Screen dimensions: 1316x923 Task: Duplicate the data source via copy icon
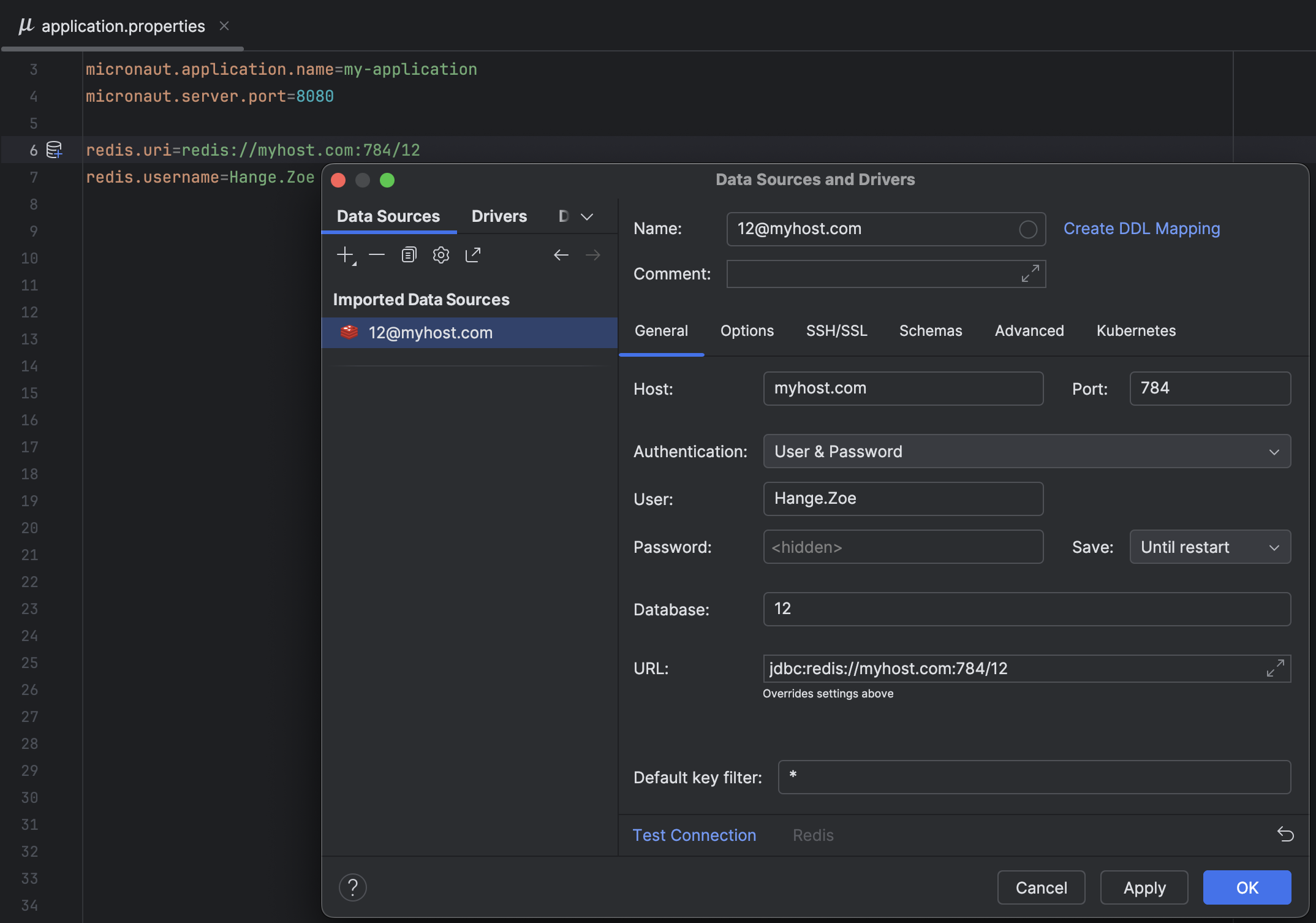coord(409,255)
